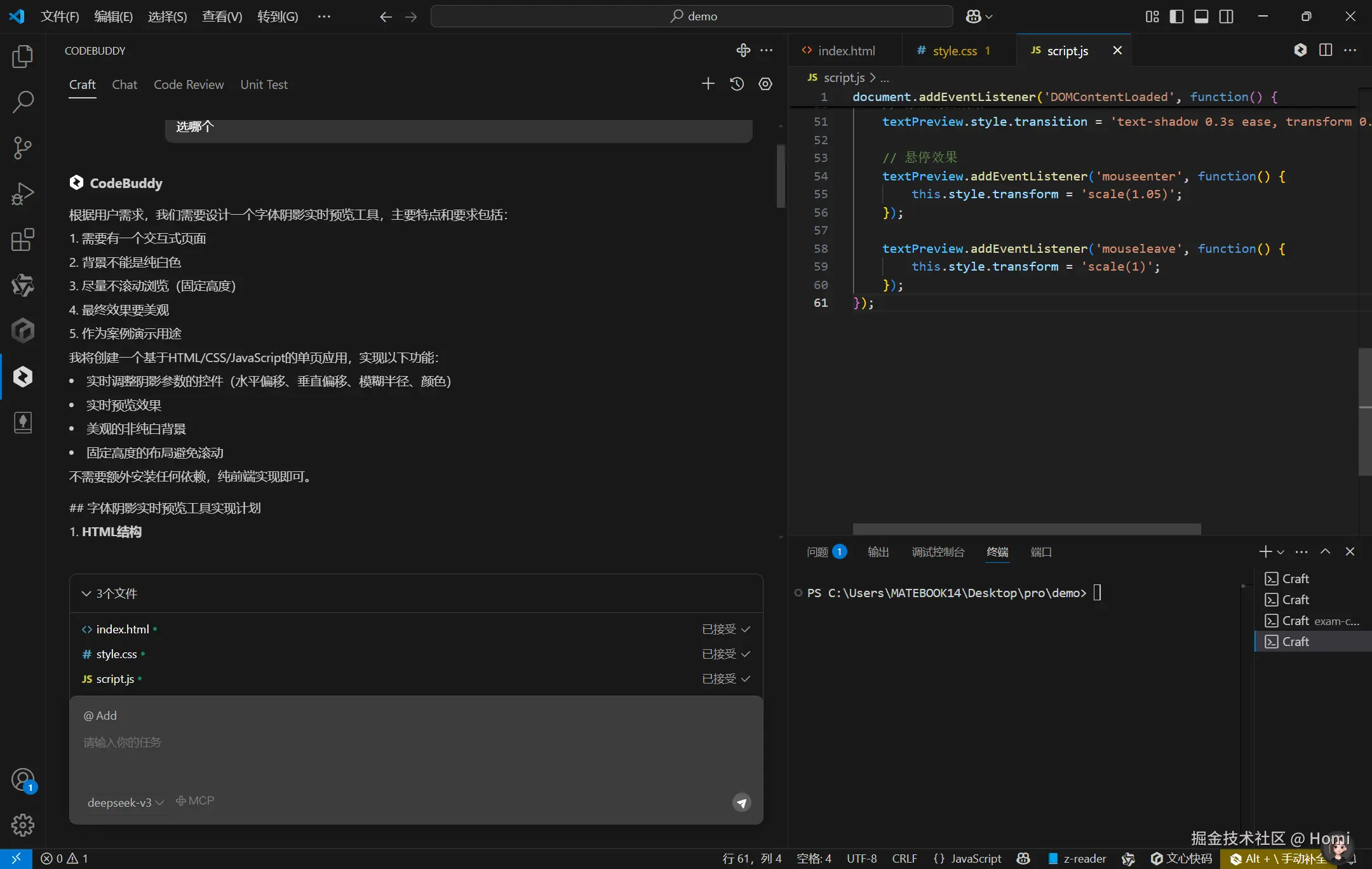Click the editor horizontal scrollbar
Image resolution: width=1372 pixels, height=869 pixels.
(1026, 529)
